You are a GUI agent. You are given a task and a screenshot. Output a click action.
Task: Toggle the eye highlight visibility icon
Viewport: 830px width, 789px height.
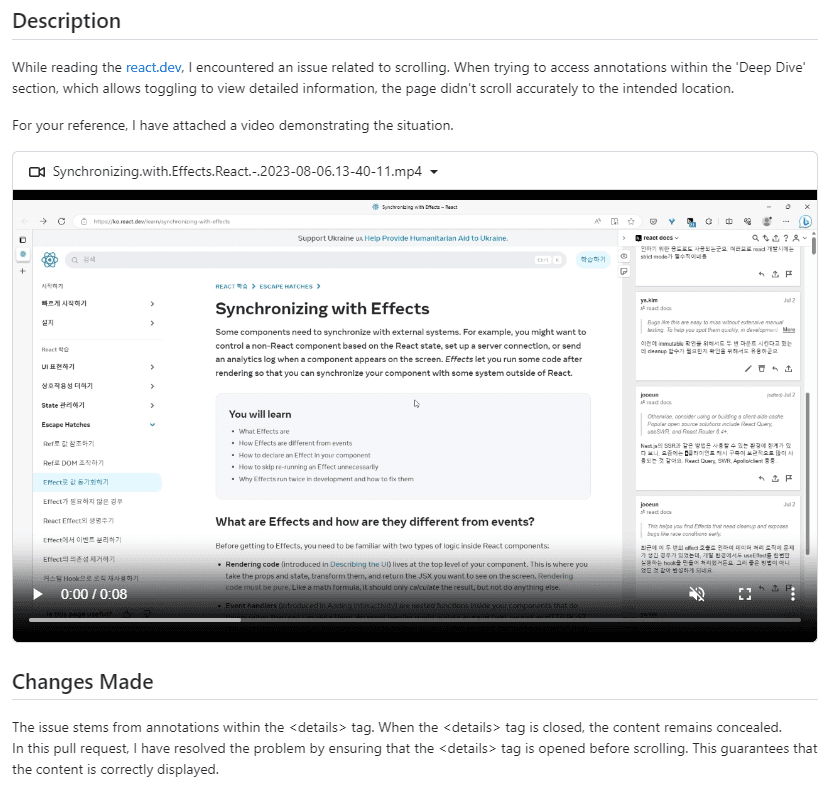tap(624, 256)
